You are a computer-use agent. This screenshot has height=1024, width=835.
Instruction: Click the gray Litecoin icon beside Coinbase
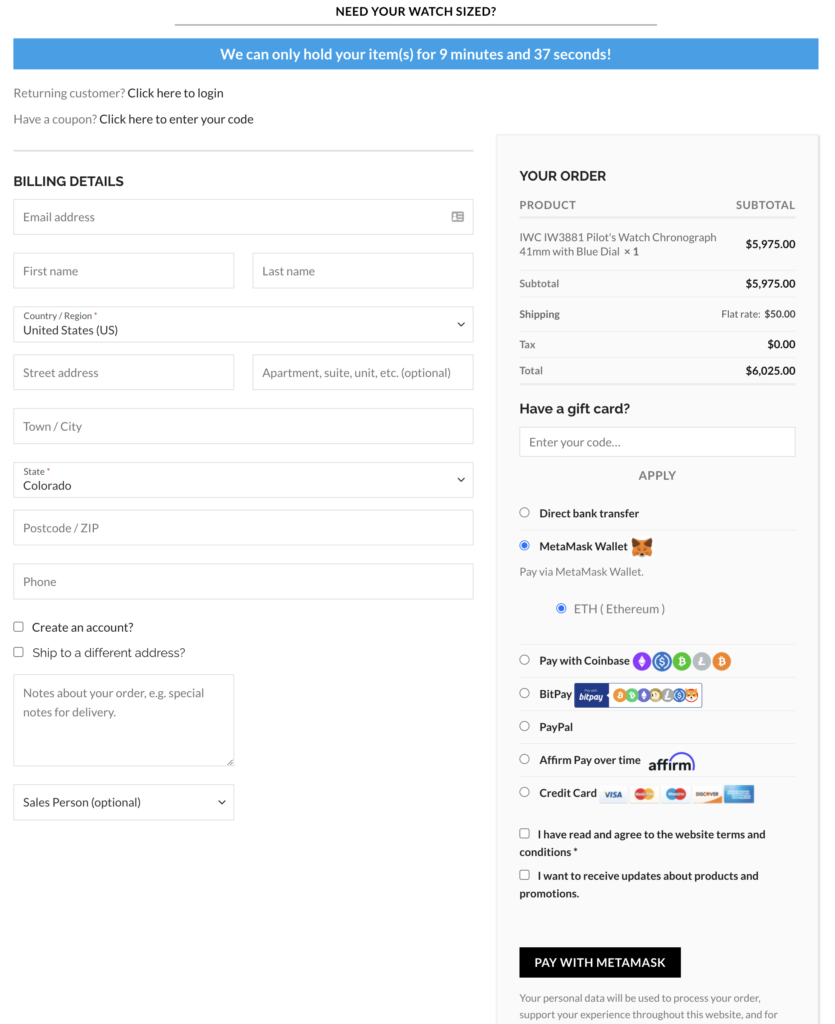click(702, 662)
